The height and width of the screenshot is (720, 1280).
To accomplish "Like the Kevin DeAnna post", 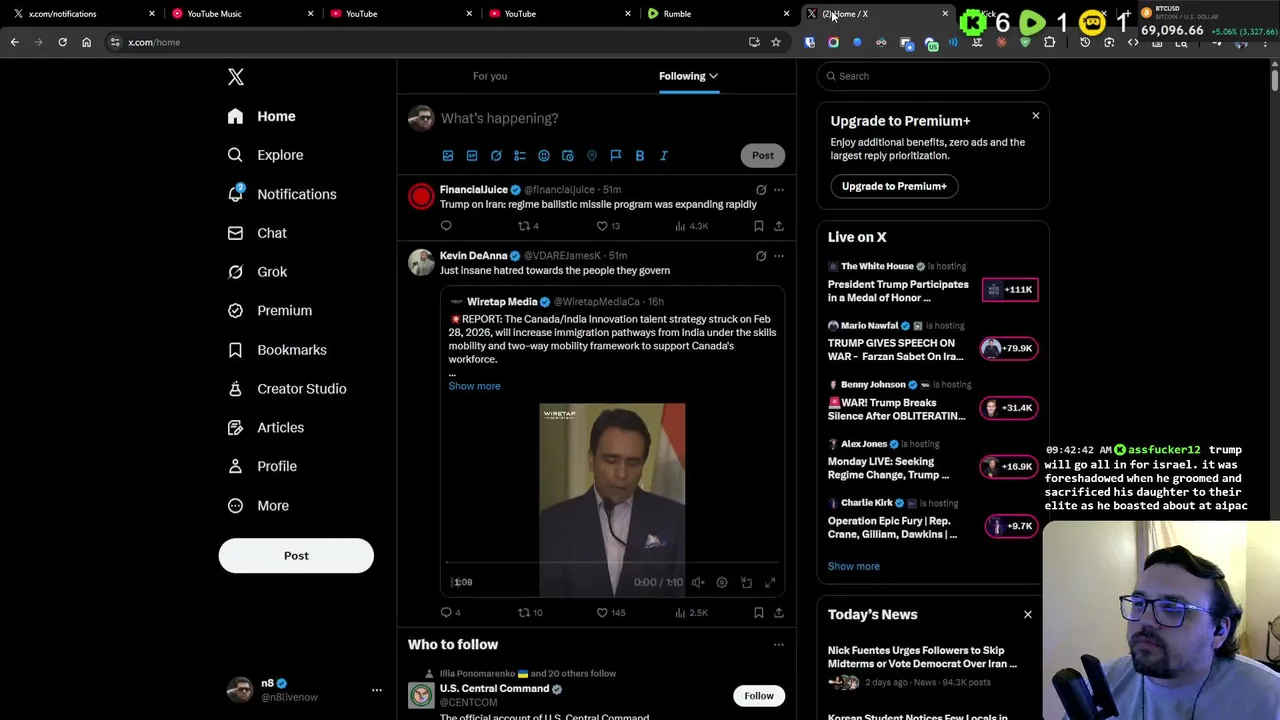I will pyautogui.click(x=610, y=613).
